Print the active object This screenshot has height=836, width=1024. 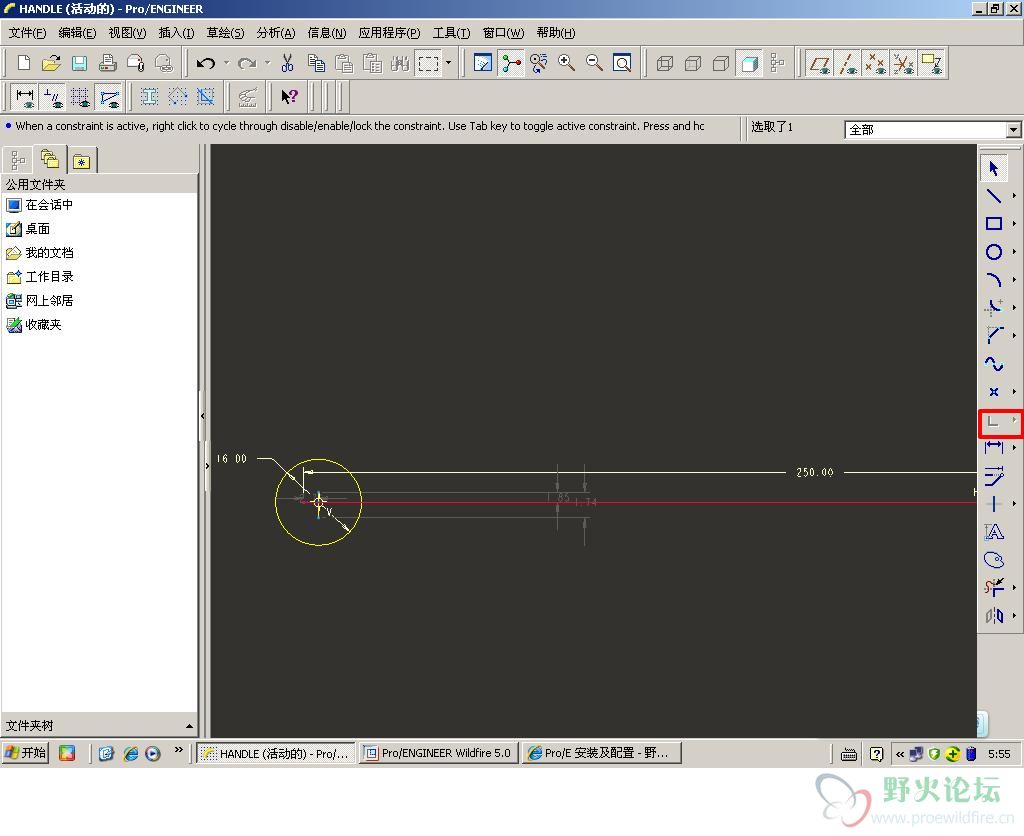tap(107, 63)
